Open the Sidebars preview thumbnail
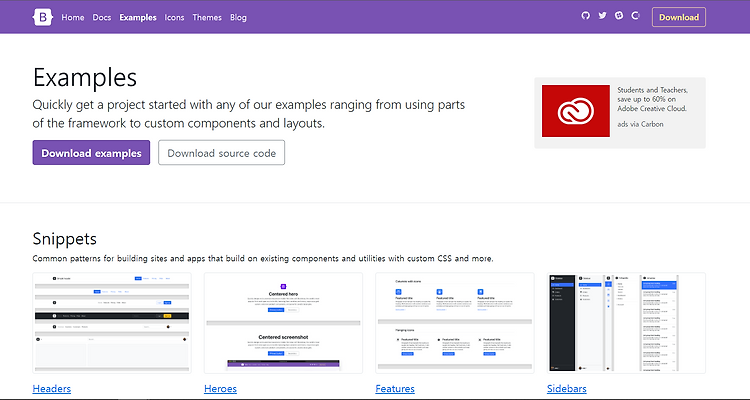 coord(626,323)
